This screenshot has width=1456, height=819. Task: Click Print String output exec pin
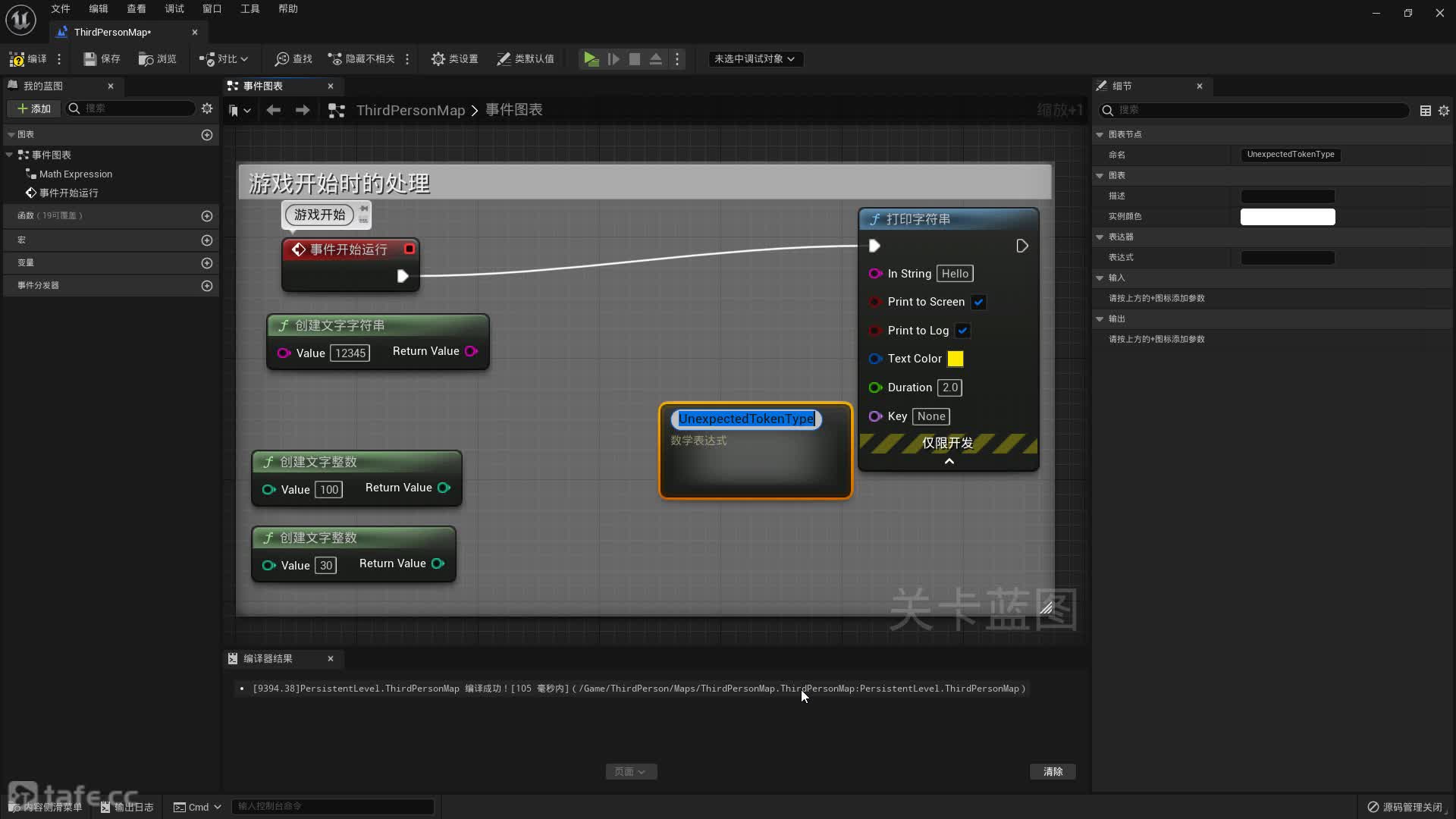pyautogui.click(x=1022, y=246)
